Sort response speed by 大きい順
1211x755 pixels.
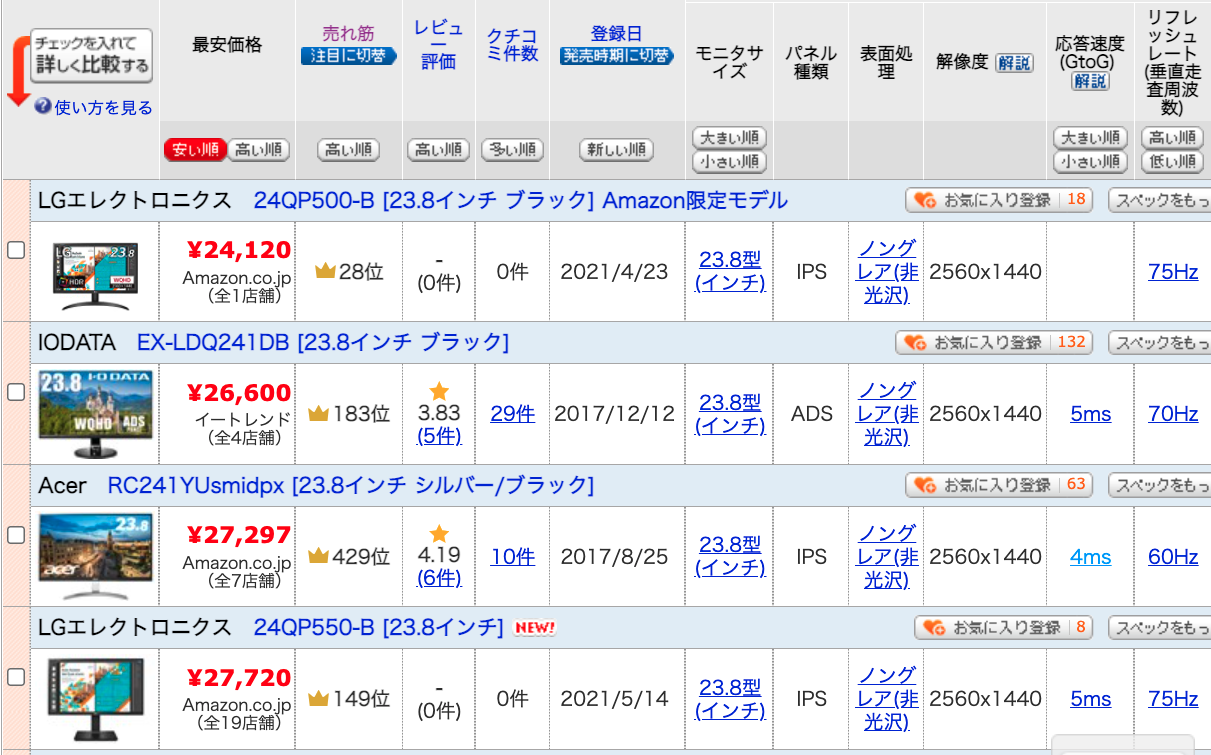[1090, 137]
